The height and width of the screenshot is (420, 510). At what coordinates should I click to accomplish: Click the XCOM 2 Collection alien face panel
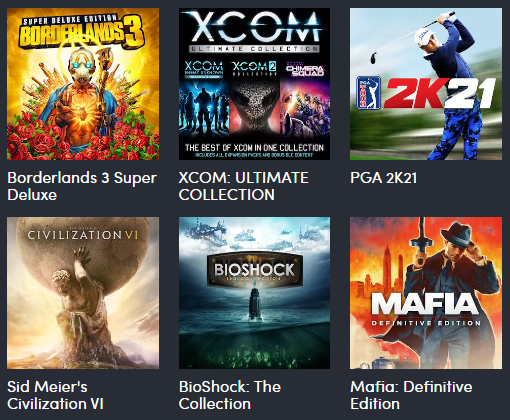255,100
